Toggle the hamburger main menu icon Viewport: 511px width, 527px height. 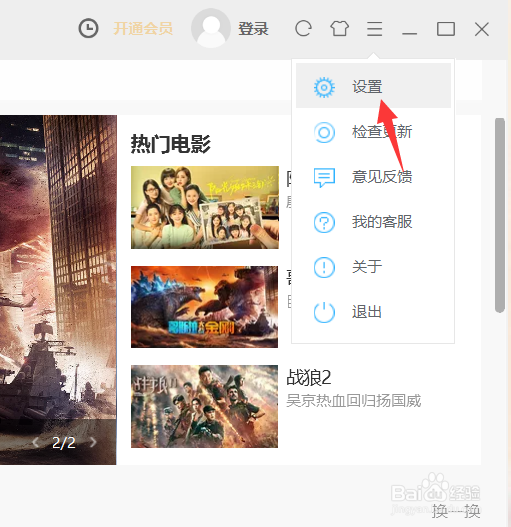(375, 29)
